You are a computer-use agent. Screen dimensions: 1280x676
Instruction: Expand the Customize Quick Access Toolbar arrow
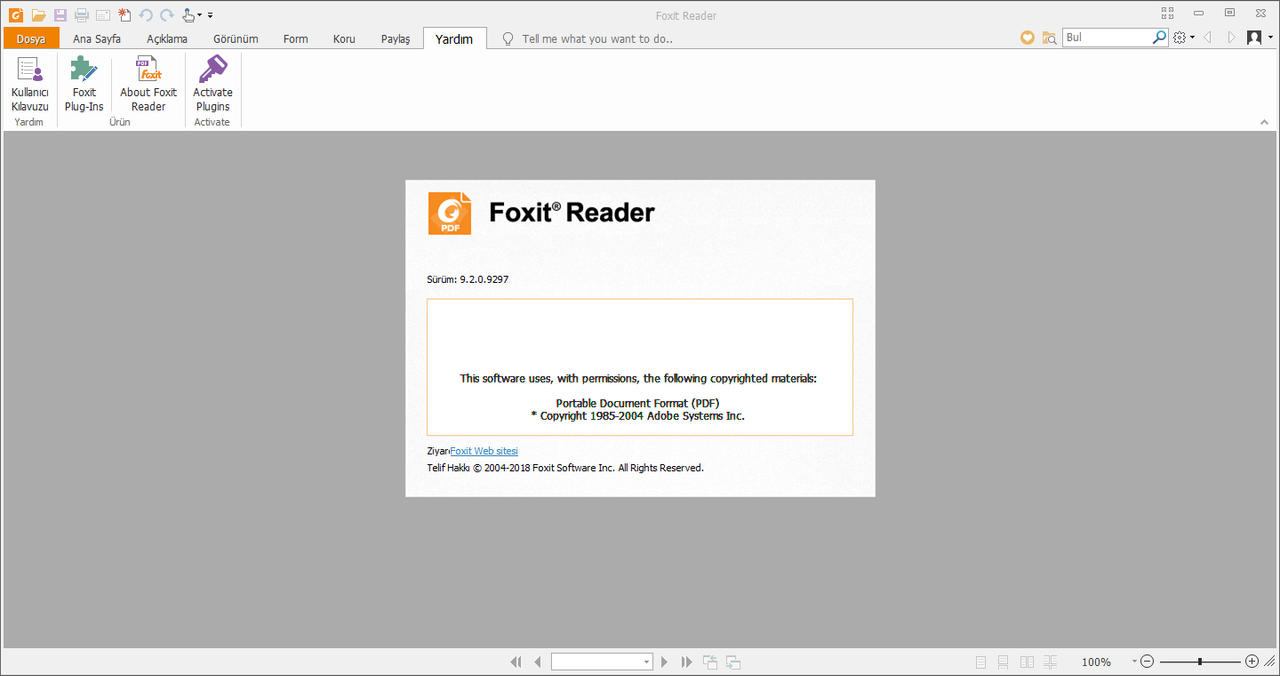pos(211,16)
